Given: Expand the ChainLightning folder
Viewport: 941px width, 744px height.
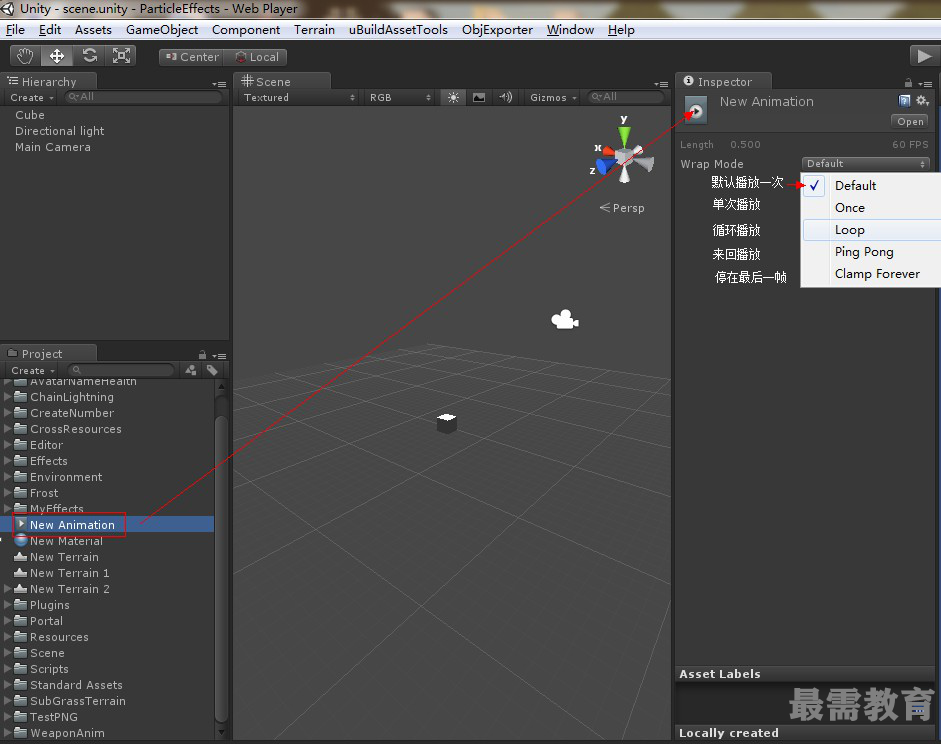Looking at the screenshot, I should coord(7,397).
